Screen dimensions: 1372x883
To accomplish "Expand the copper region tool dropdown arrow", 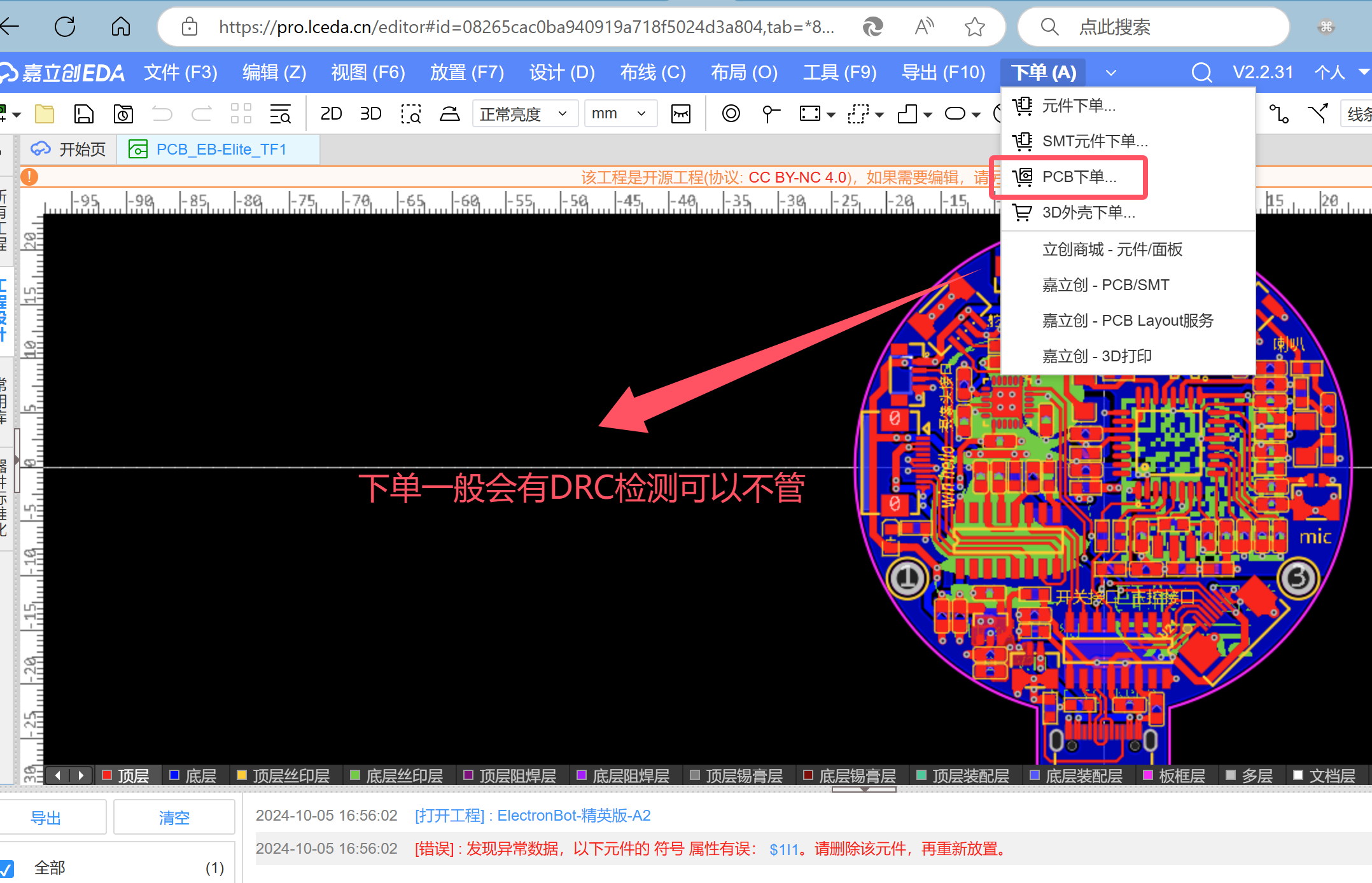I will pos(831,115).
